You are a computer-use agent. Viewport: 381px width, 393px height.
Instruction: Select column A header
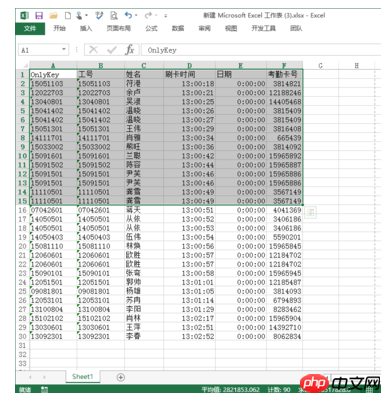click(53, 65)
